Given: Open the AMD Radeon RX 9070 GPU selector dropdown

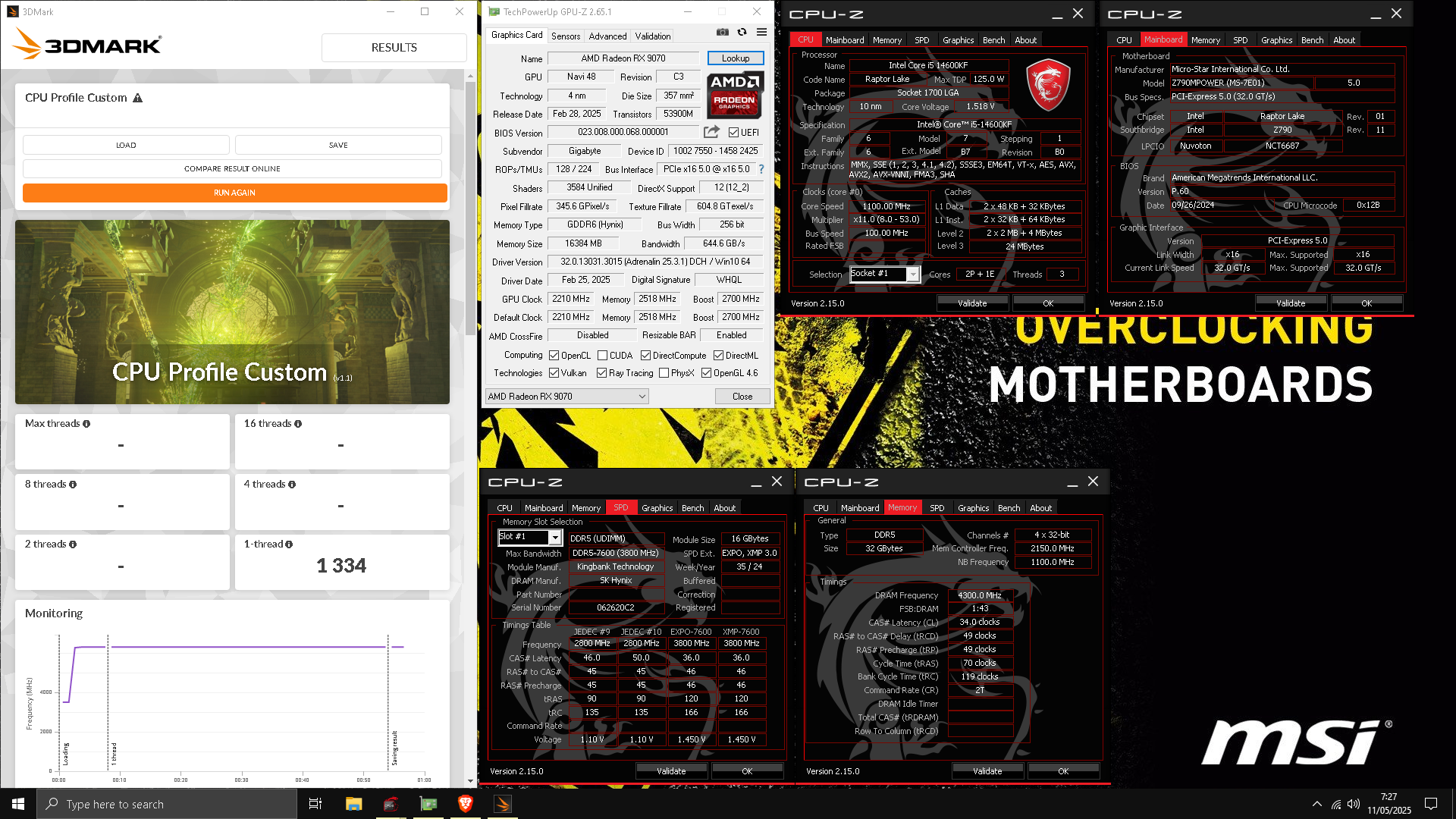Looking at the screenshot, I should (567, 397).
